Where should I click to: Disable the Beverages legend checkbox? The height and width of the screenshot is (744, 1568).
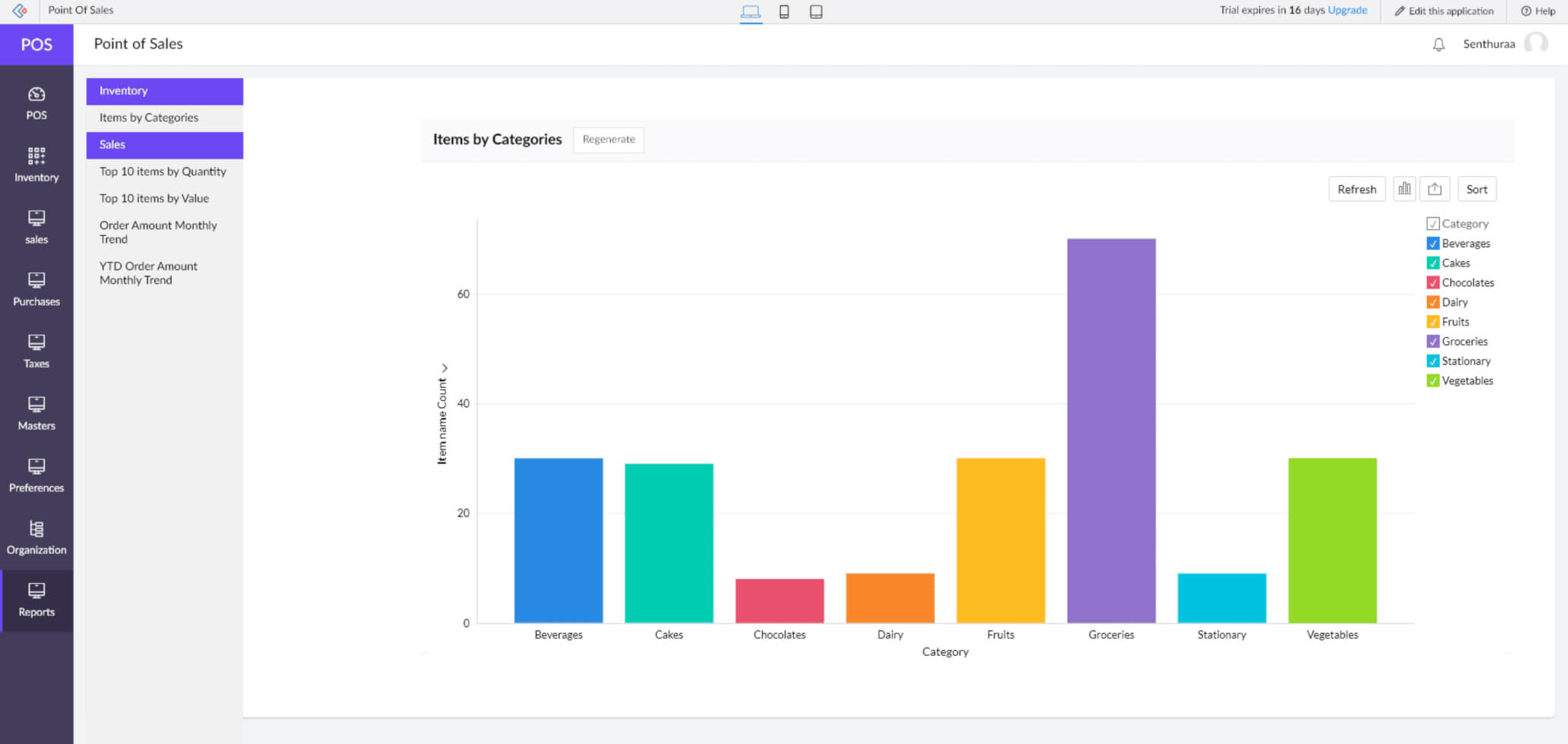[x=1433, y=243]
